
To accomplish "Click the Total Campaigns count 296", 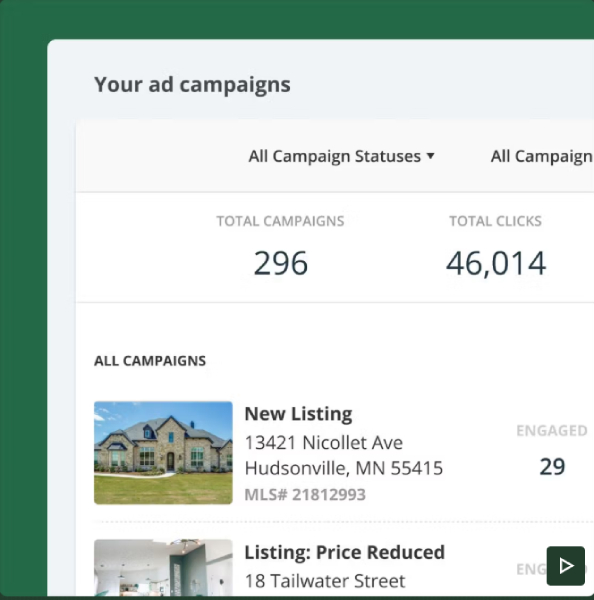I will (281, 263).
